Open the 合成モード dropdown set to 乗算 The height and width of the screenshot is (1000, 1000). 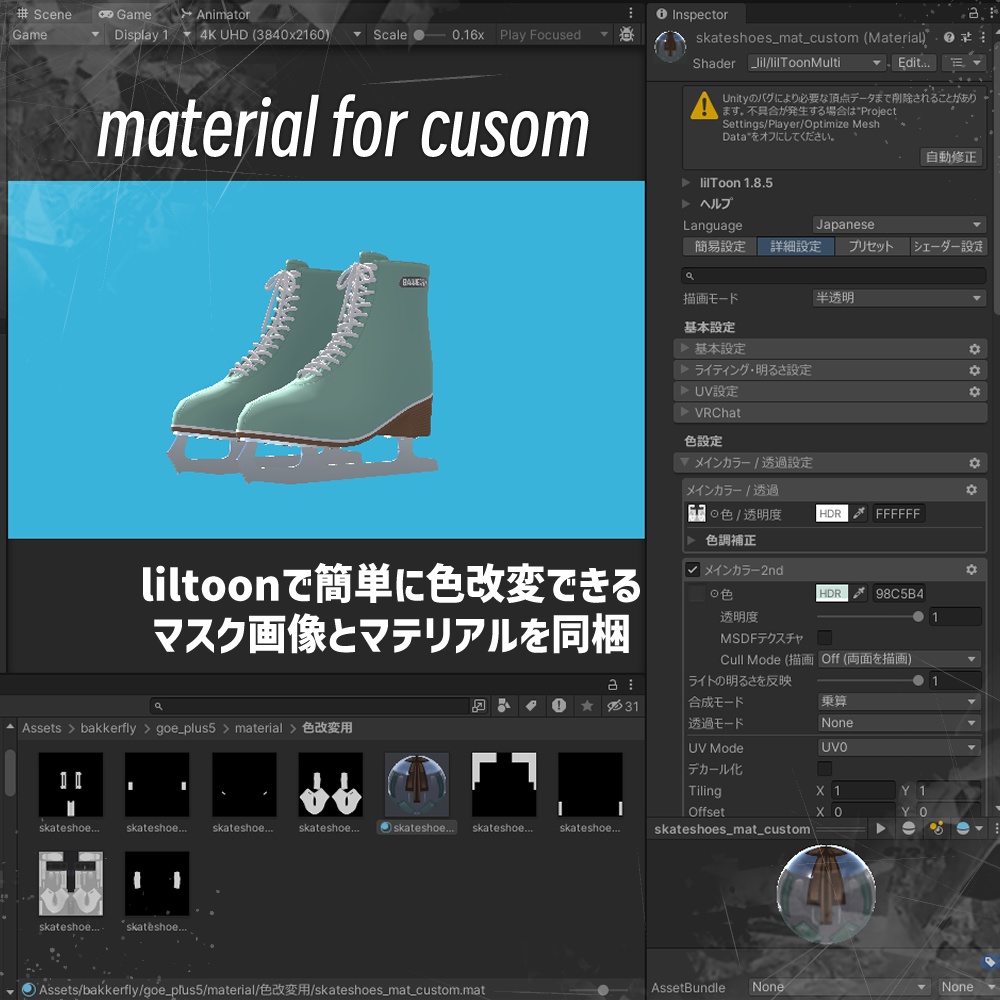tap(896, 701)
